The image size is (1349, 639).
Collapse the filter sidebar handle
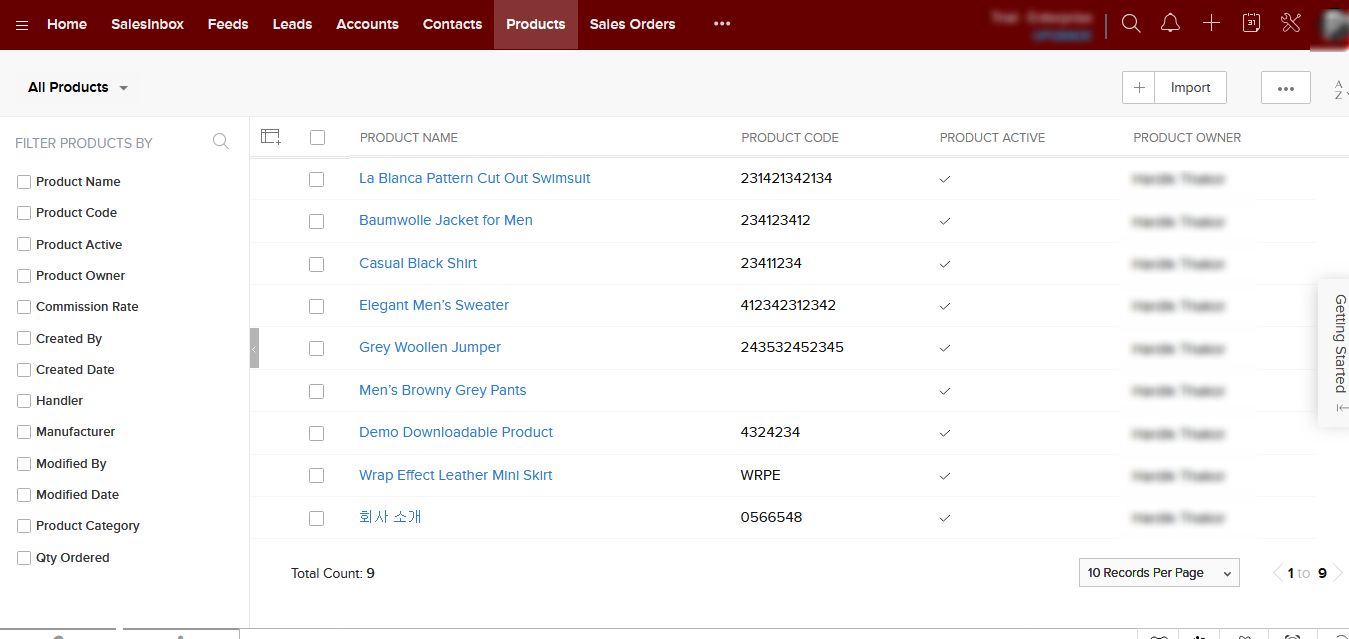[254, 348]
